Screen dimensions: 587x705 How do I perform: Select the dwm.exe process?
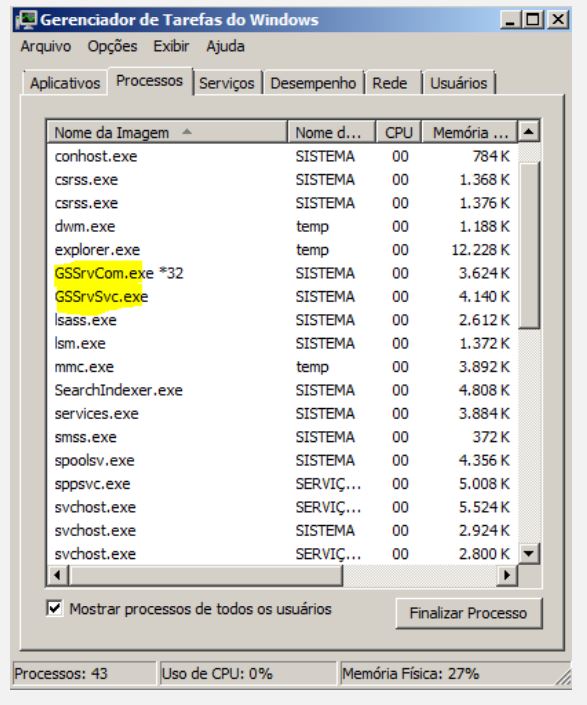pyautogui.click(x=282, y=227)
